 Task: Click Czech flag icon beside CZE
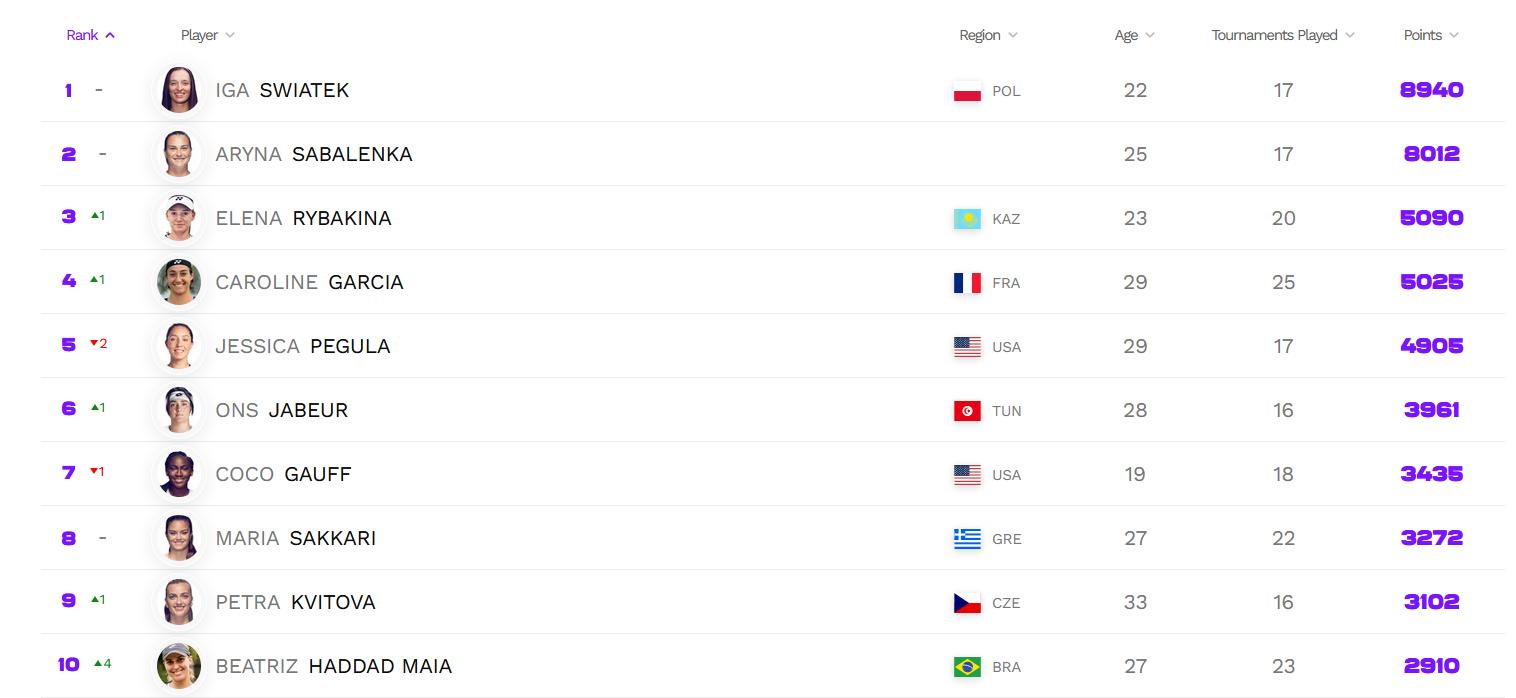click(x=967, y=603)
